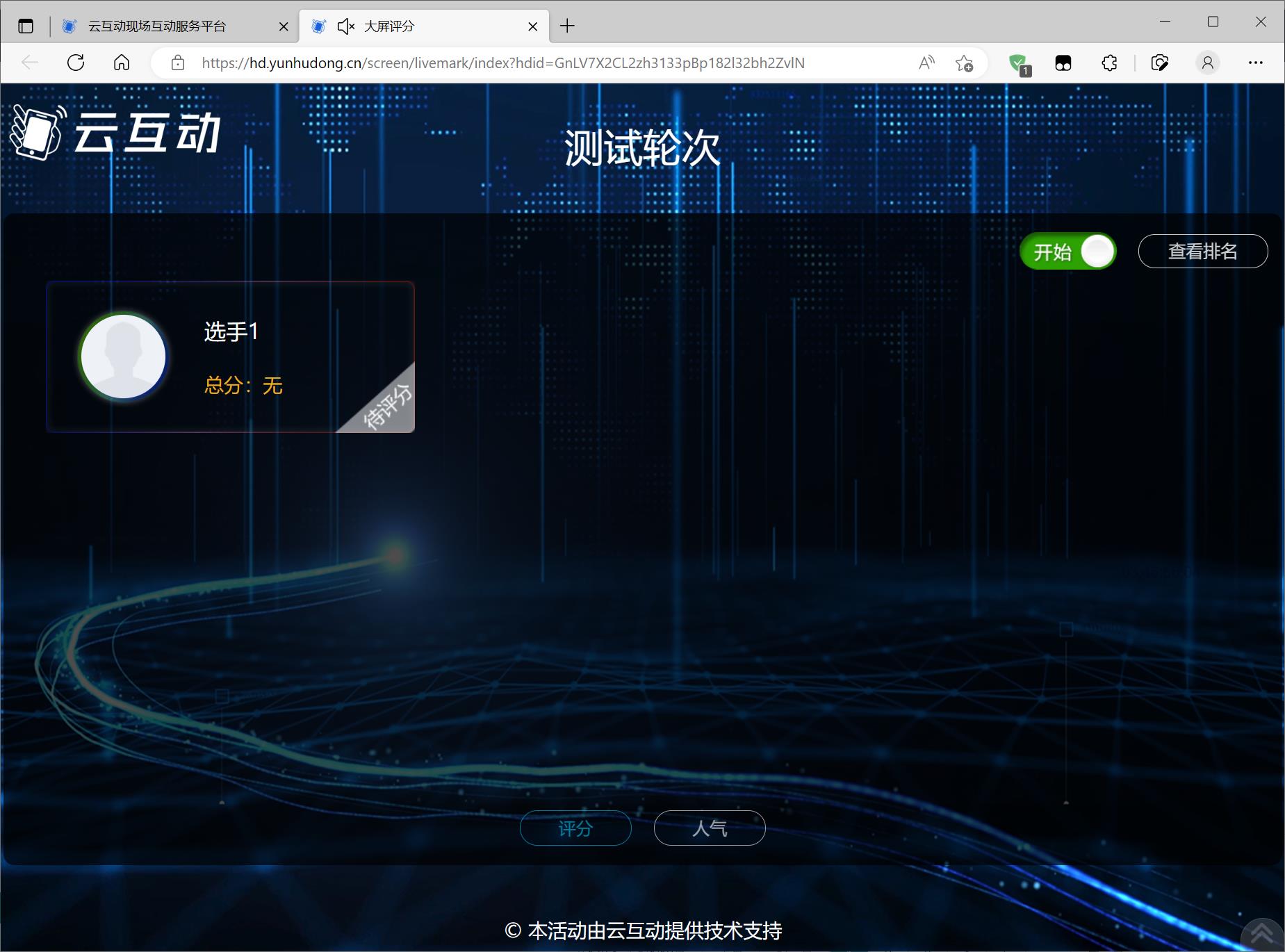Toggle the 开始 start switch
Image resolution: width=1285 pixels, height=952 pixels.
tap(1067, 252)
